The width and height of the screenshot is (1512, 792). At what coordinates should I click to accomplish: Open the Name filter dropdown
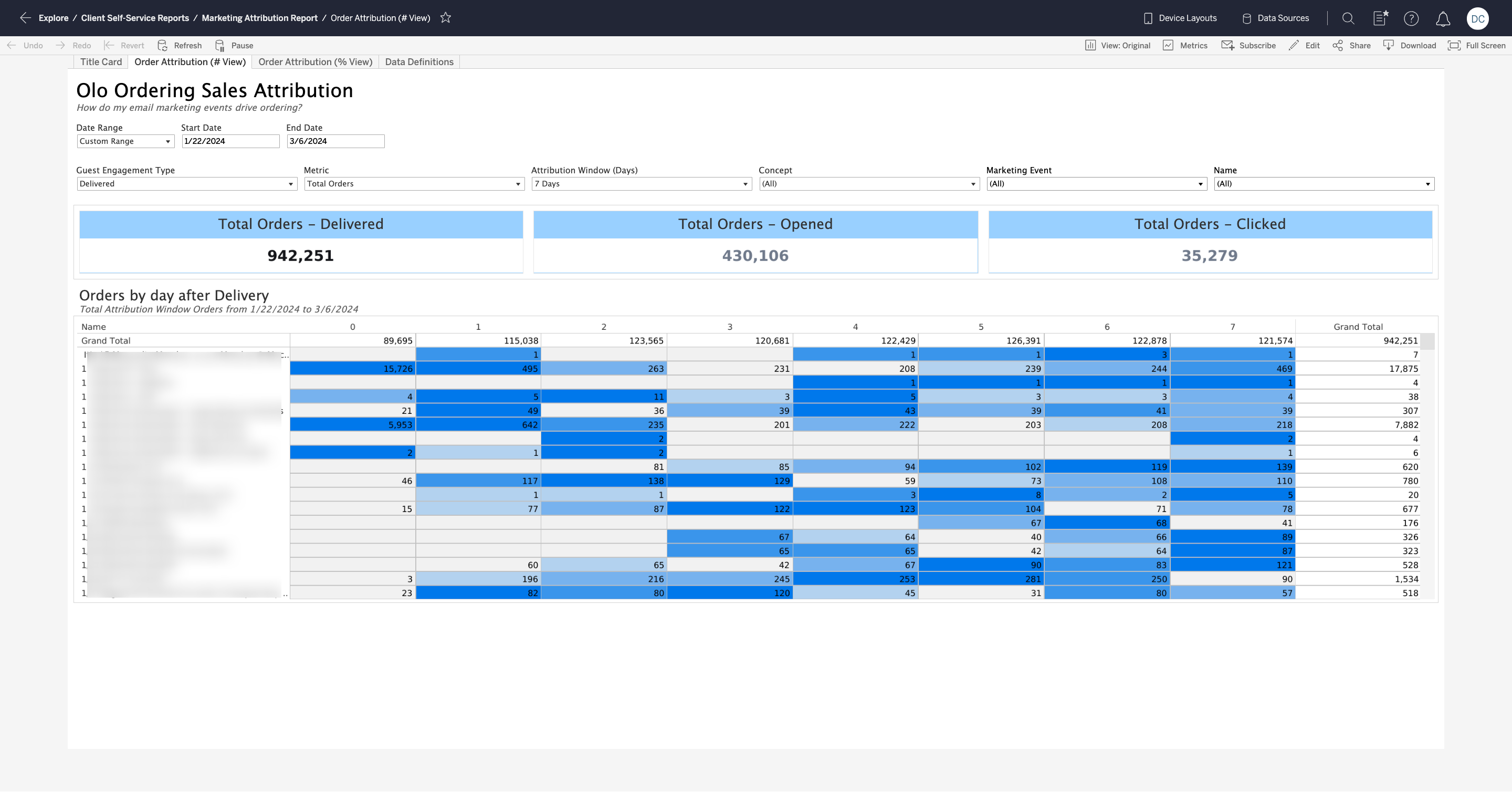pos(1324,184)
